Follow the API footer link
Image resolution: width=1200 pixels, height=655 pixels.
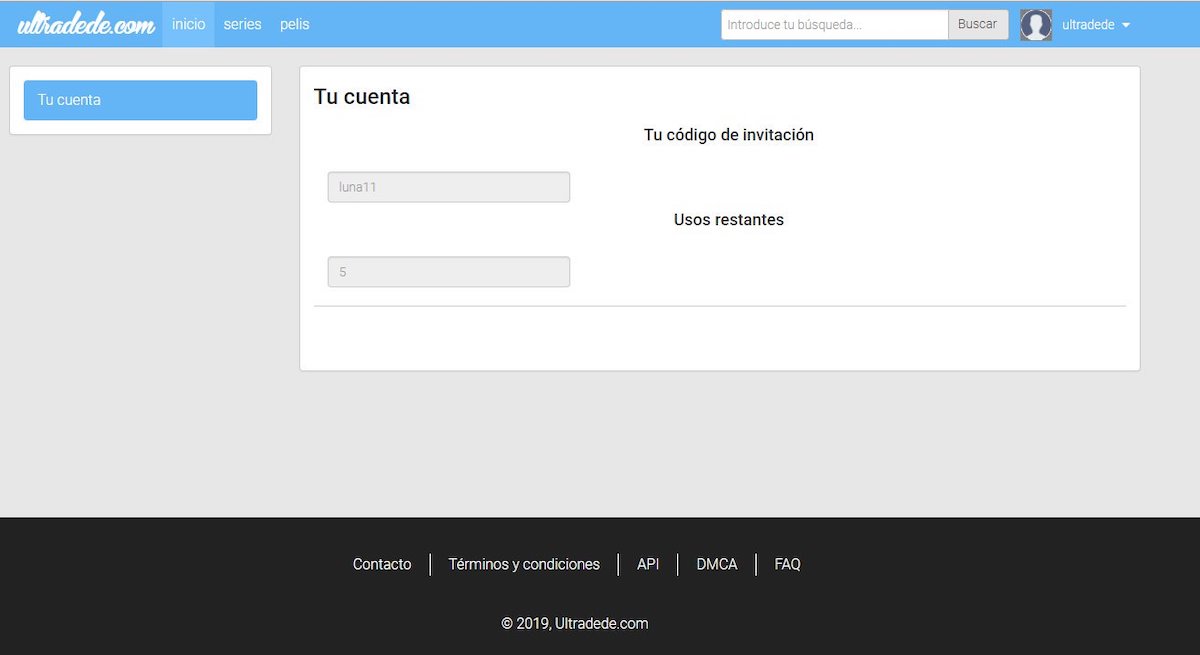(x=648, y=564)
